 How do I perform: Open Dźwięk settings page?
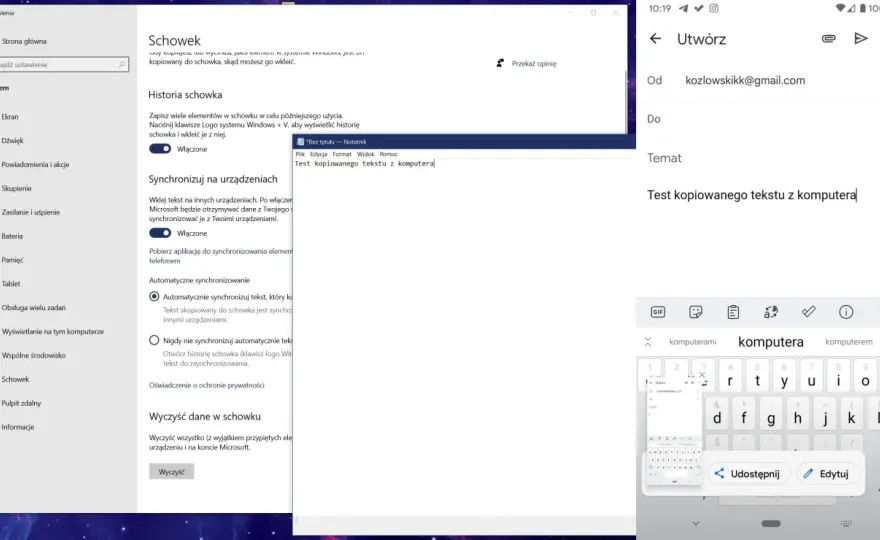click(12, 140)
